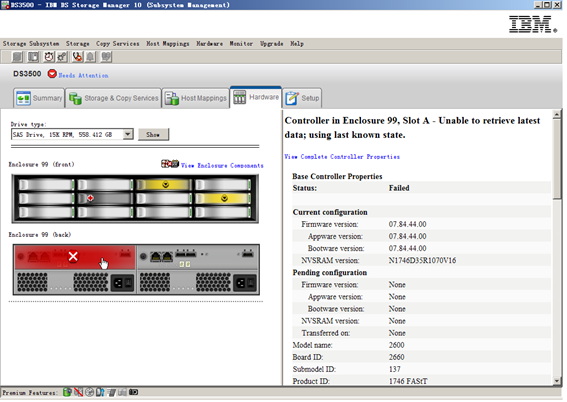Click Submodel ID value '137'

pos(395,369)
